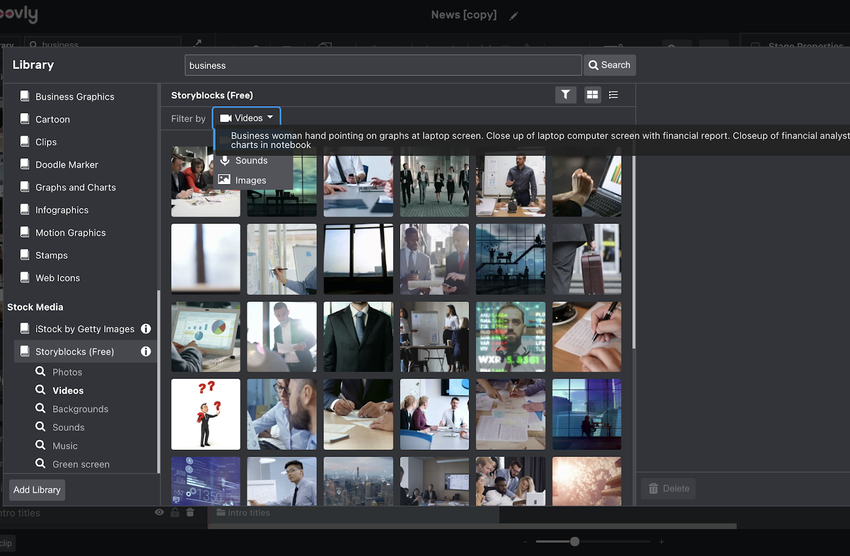The image size is (850, 556).
Task: Click the trash icon on Intro titles layer
Action: tap(190, 512)
